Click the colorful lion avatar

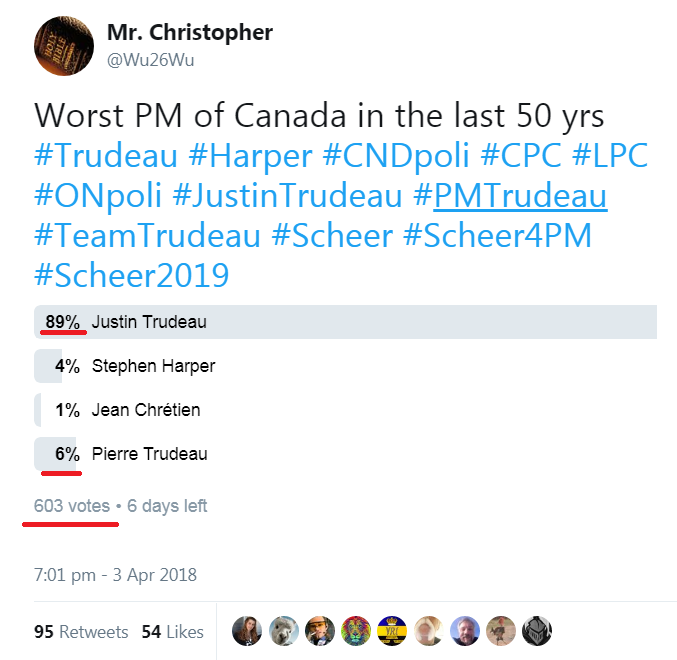point(357,631)
